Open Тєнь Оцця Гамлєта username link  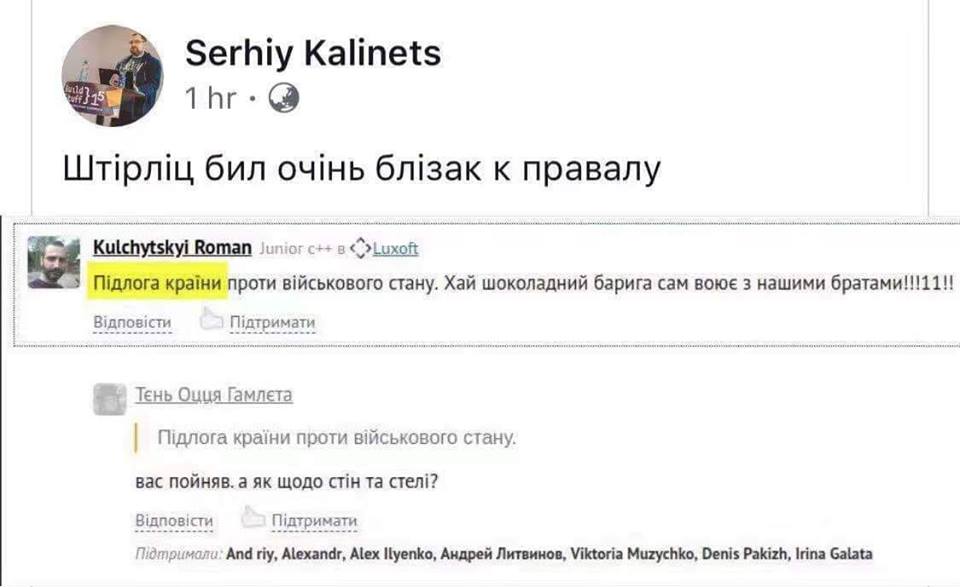tap(212, 395)
